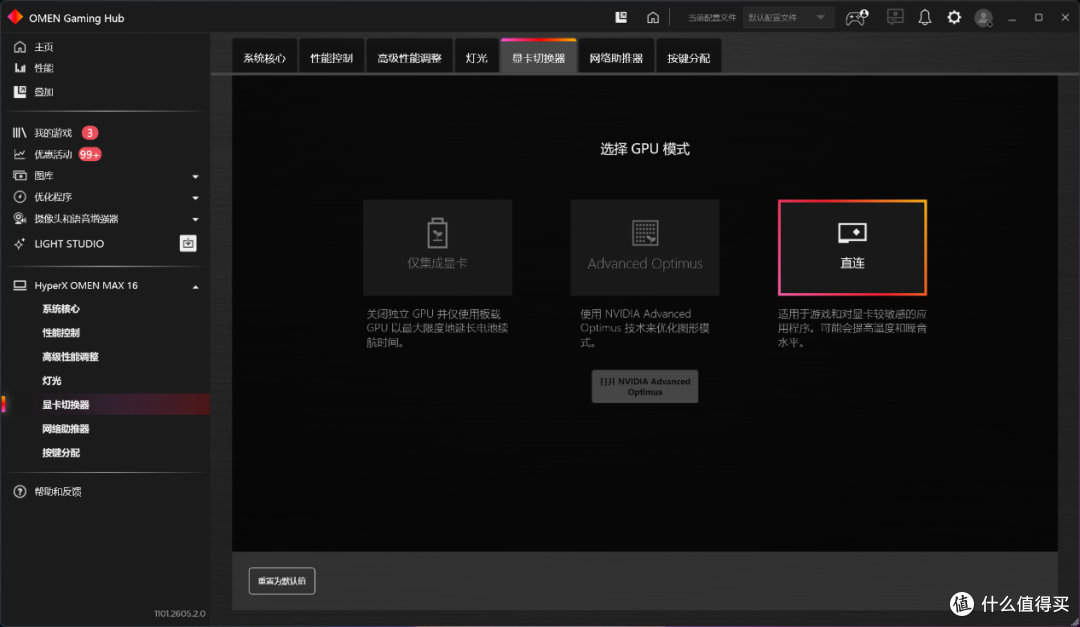Click the 选择 GPU 模式 heading
1080x627 pixels.
tap(645, 149)
